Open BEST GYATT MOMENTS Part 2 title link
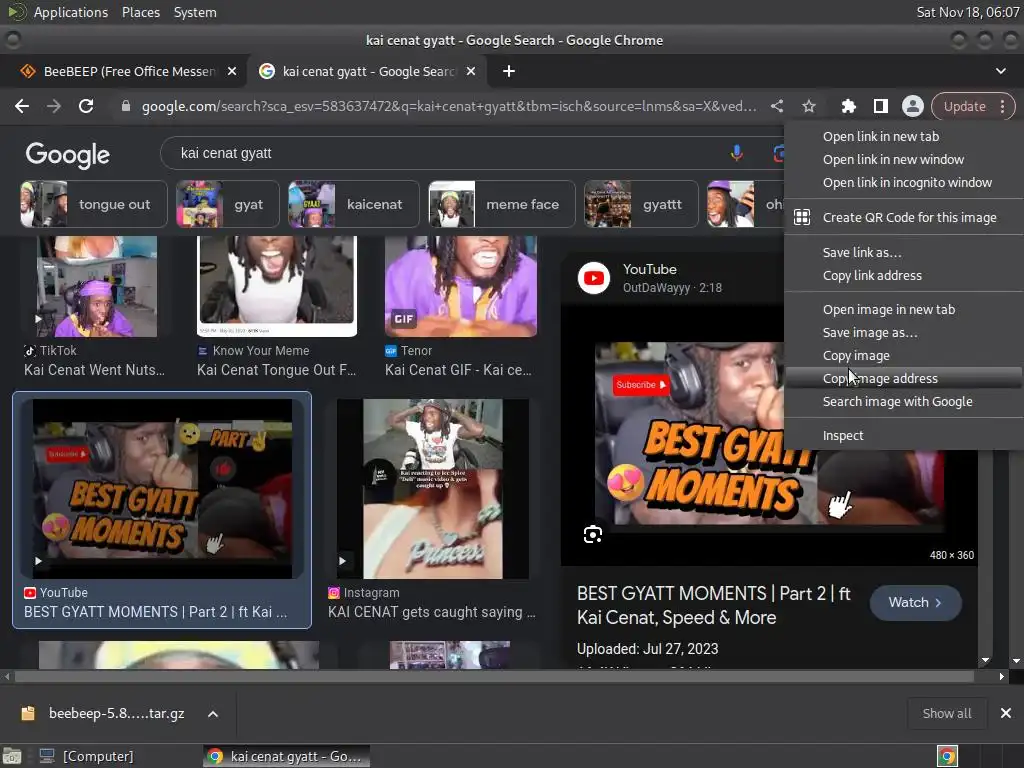This screenshot has height=768, width=1024. coord(714,605)
